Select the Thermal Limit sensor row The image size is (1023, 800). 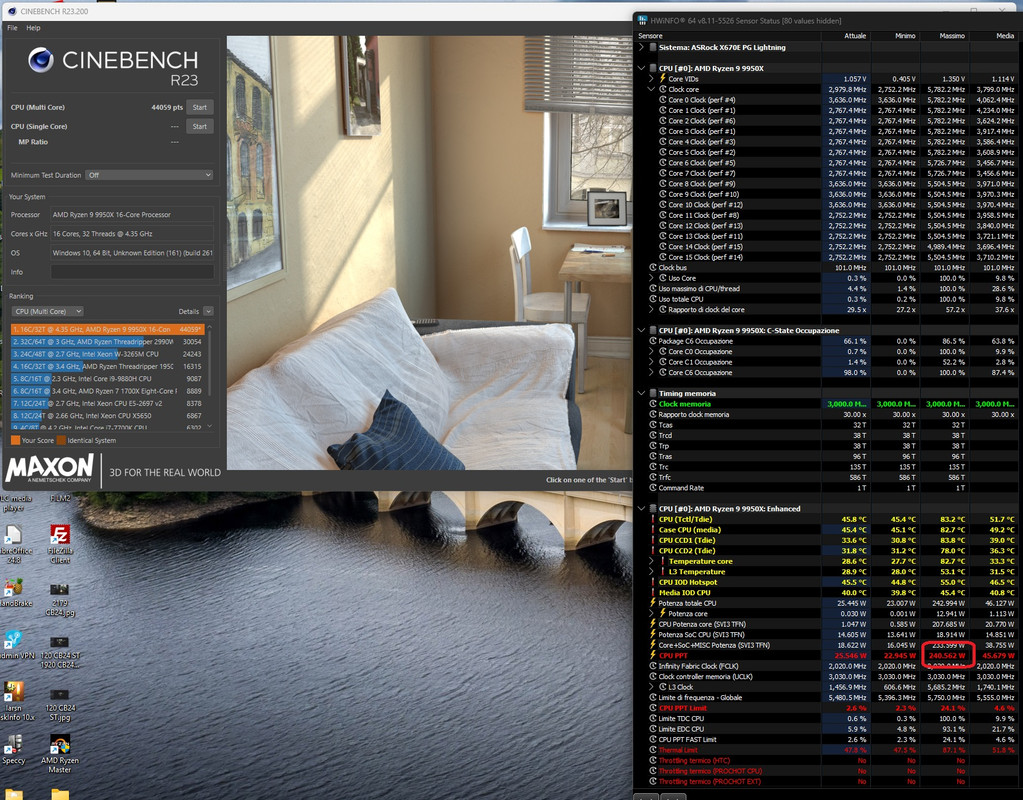pyautogui.click(x=827, y=750)
